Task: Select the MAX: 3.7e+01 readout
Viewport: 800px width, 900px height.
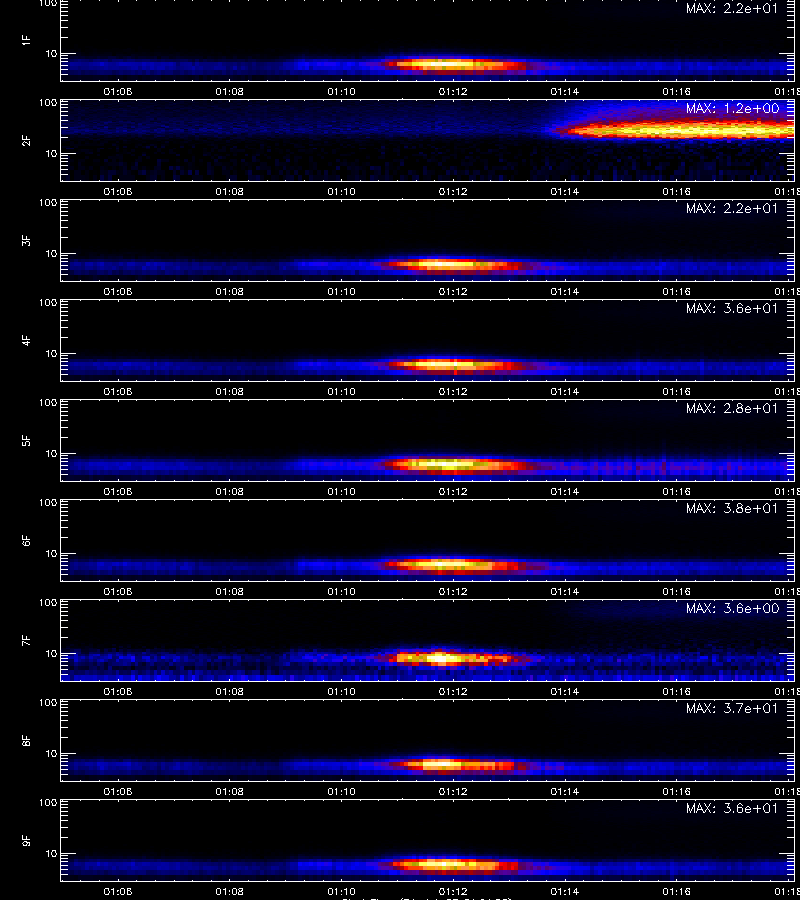Action: 732,708
